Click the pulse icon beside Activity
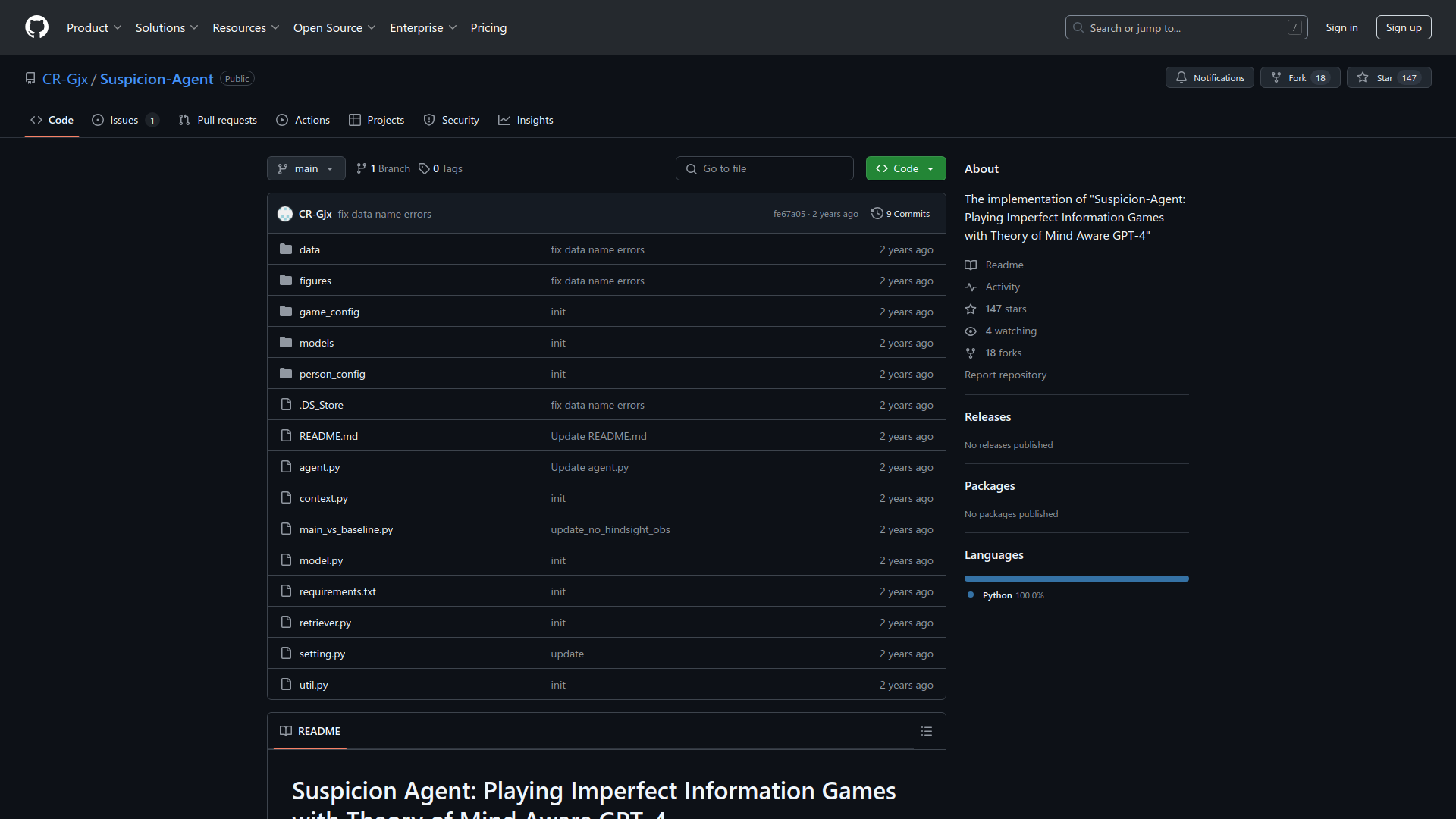 pyautogui.click(x=971, y=287)
